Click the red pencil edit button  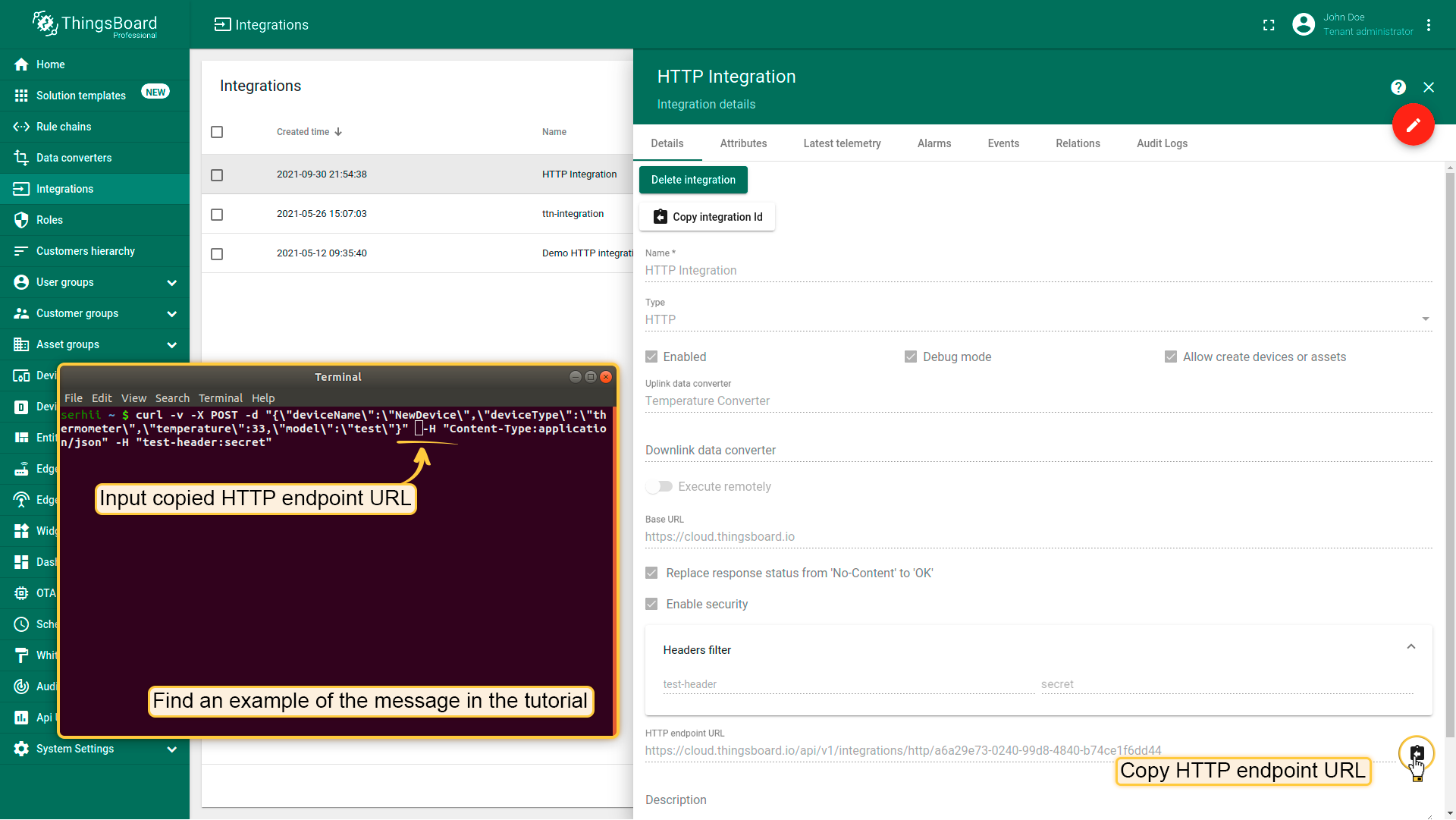click(x=1413, y=125)
